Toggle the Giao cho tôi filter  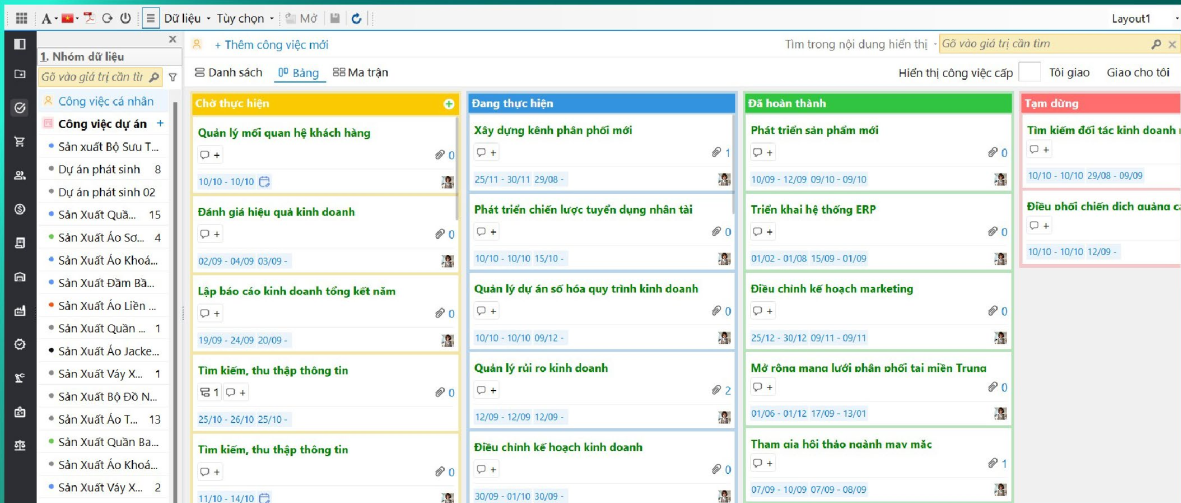pos(1137,73)
